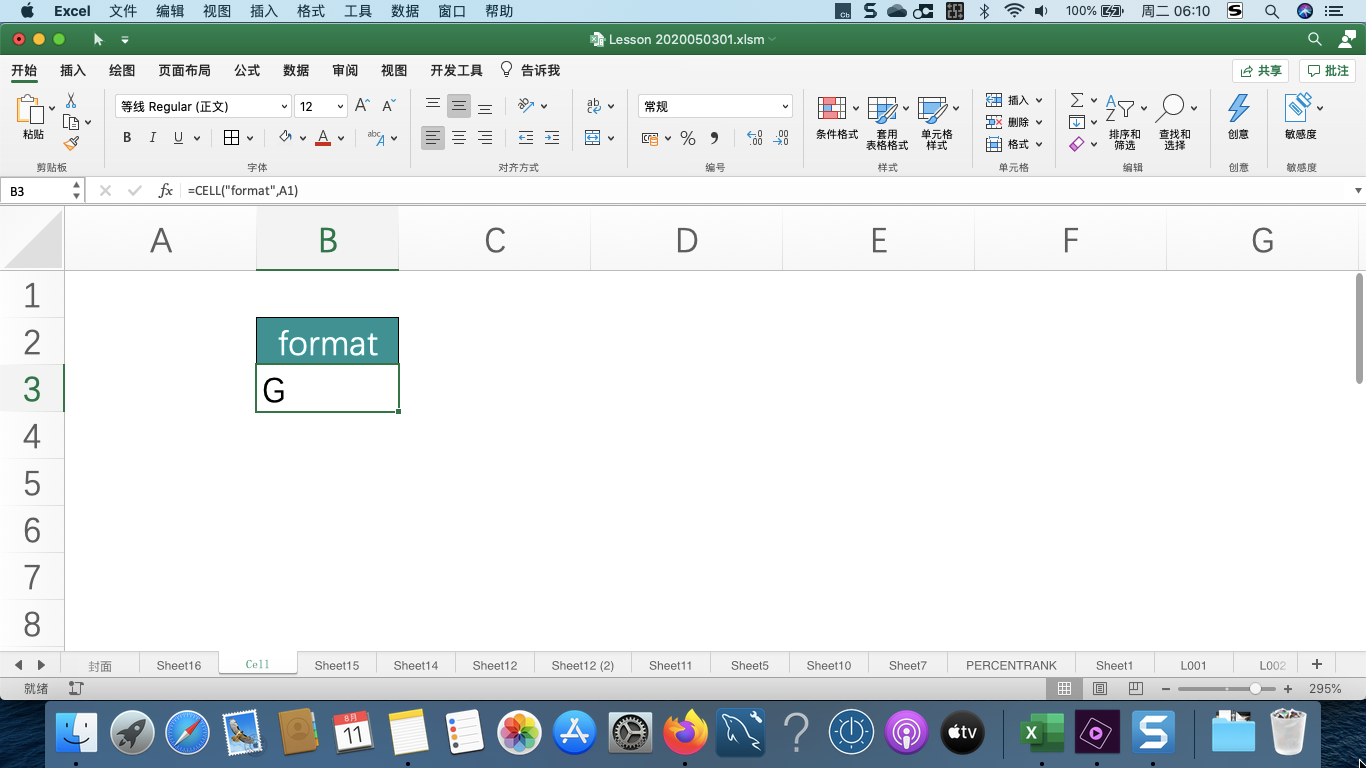Toggle Underline formatting
The image size is (1366, 768).
coord(179,138)
